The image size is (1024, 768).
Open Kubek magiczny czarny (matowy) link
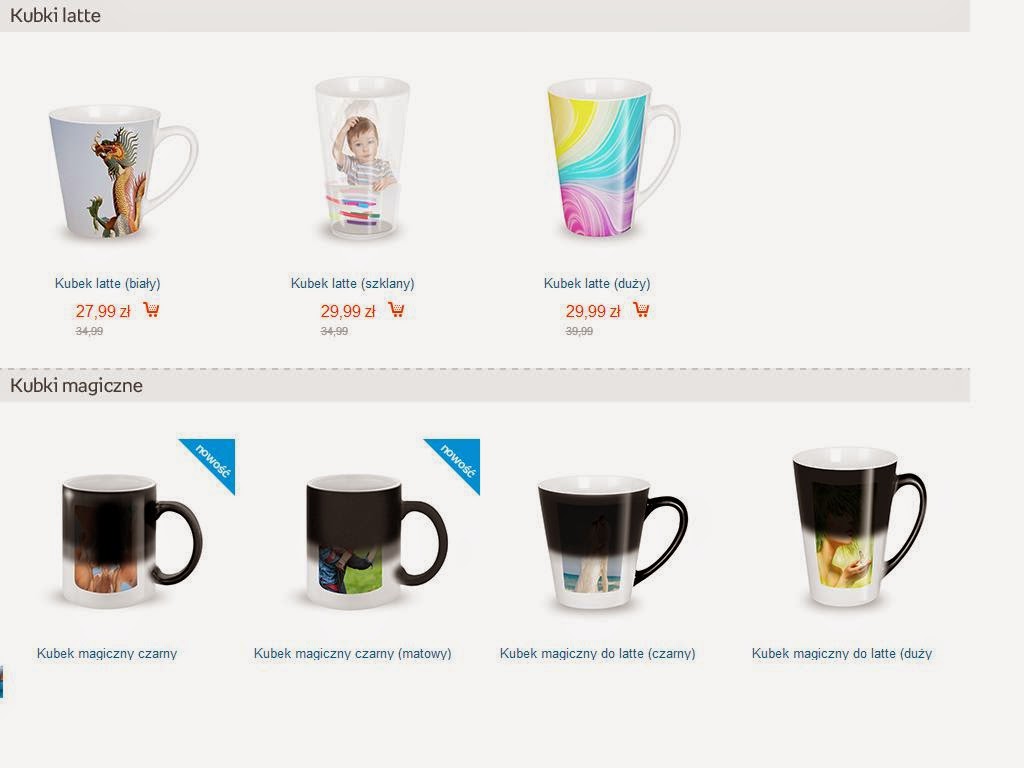[x=353, y=653]
